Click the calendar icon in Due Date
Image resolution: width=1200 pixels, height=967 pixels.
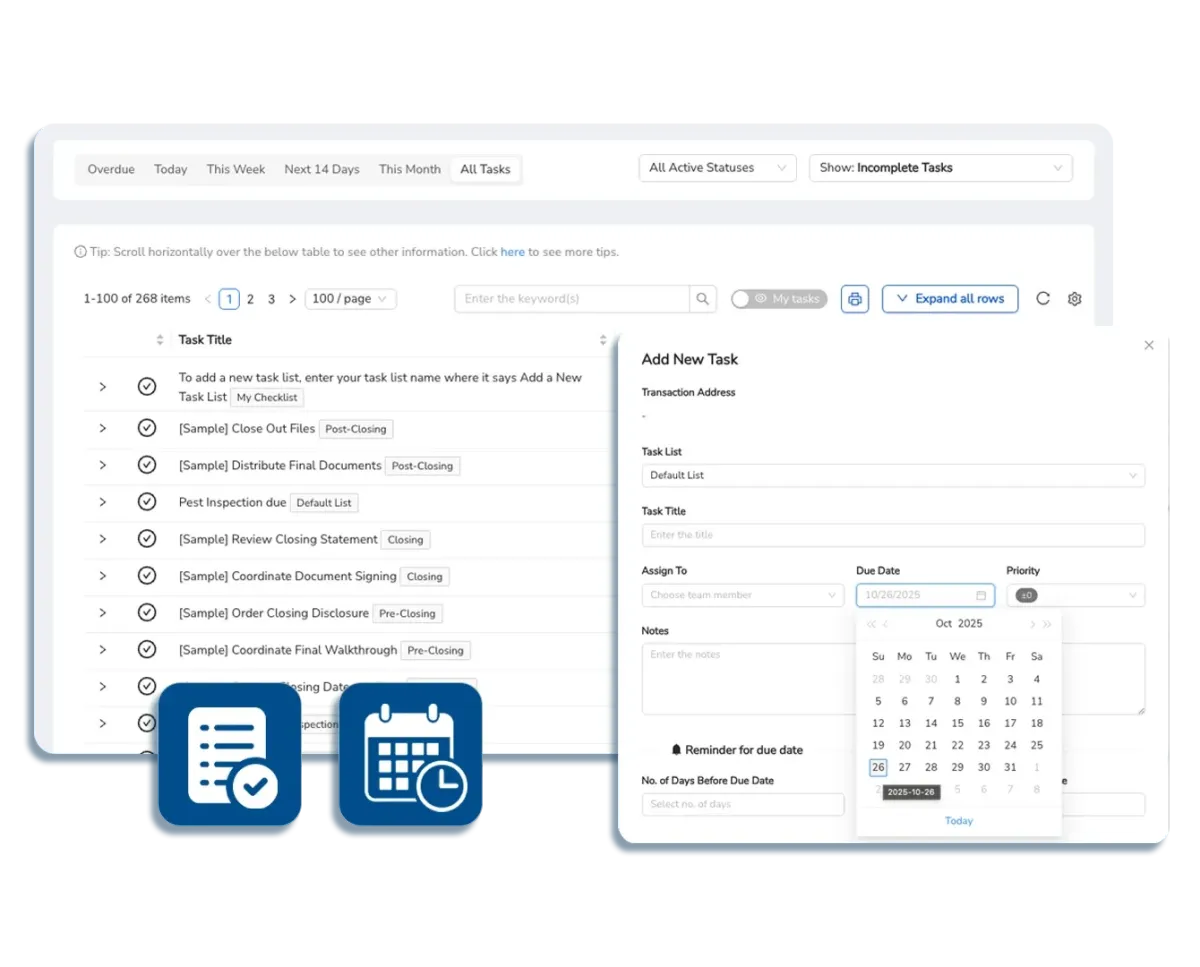[981, 595]
